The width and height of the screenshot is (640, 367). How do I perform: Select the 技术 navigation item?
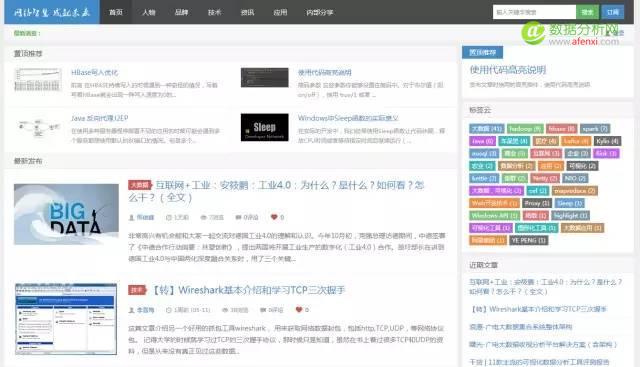click(214, 12)
